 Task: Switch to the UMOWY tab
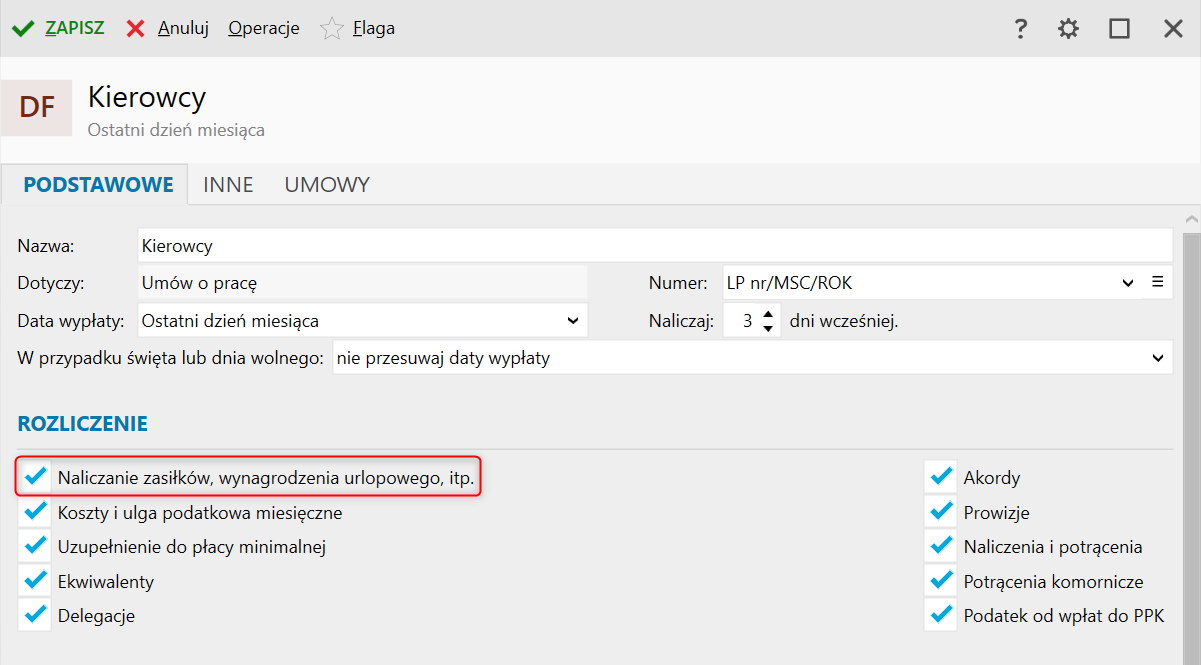tap(327, 185)
